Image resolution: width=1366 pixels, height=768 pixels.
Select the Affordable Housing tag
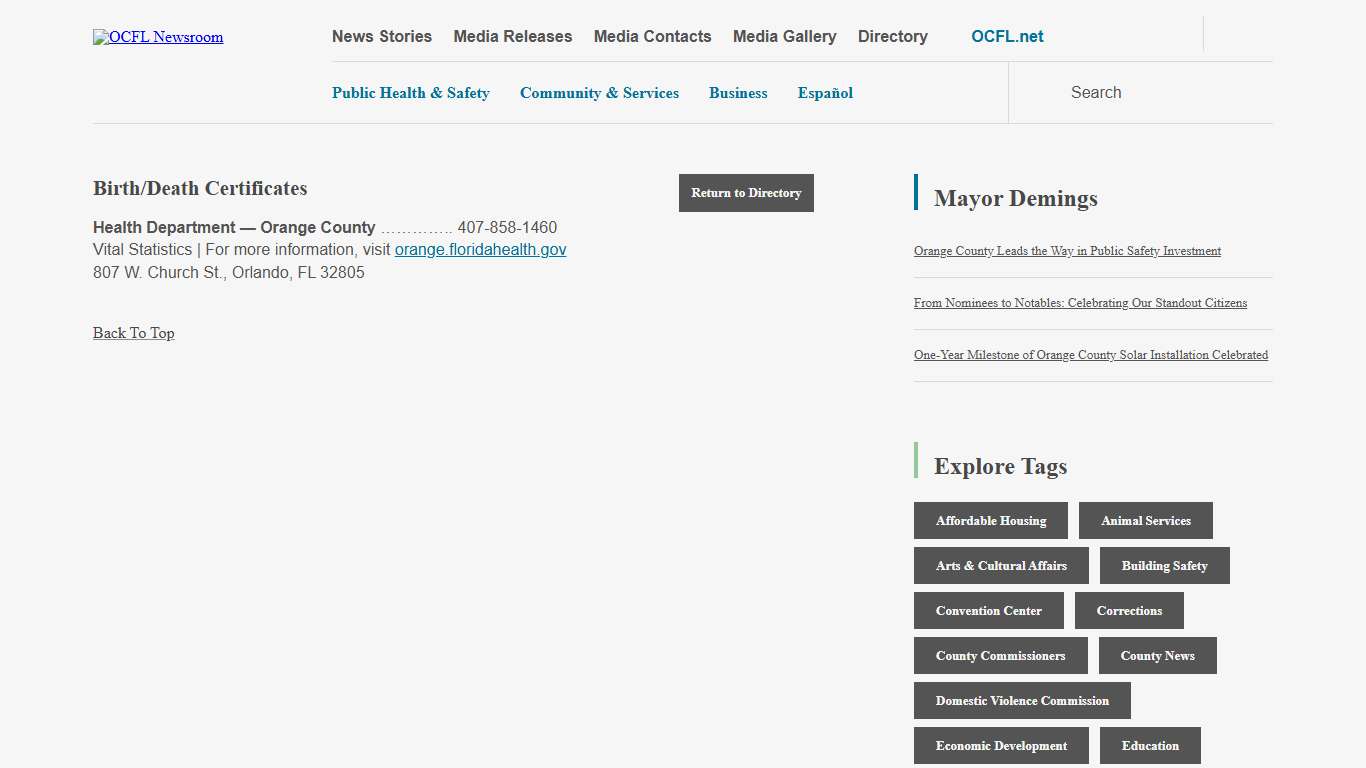pos(990,521)
